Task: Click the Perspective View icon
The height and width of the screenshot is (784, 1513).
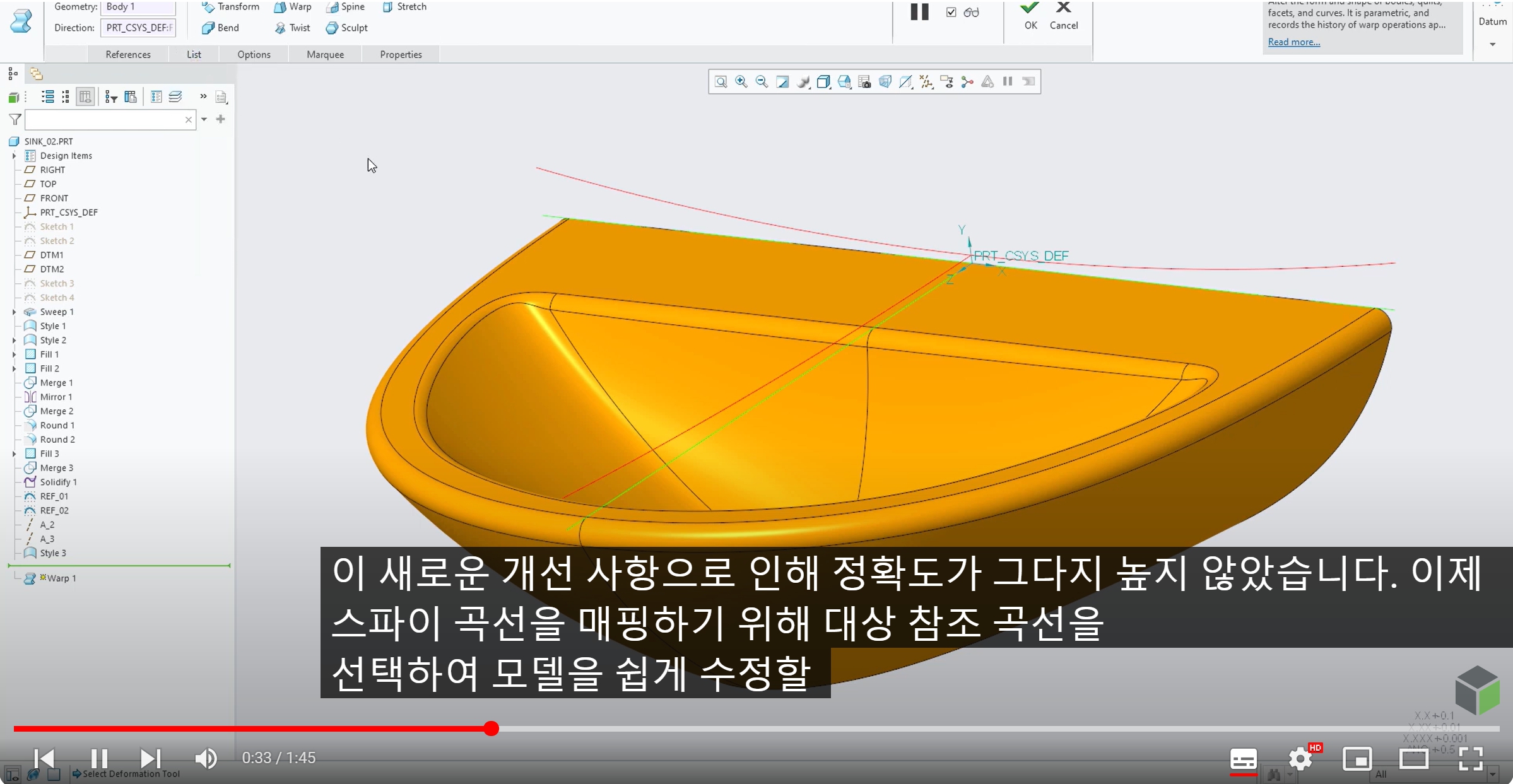Action: point(885,82)
